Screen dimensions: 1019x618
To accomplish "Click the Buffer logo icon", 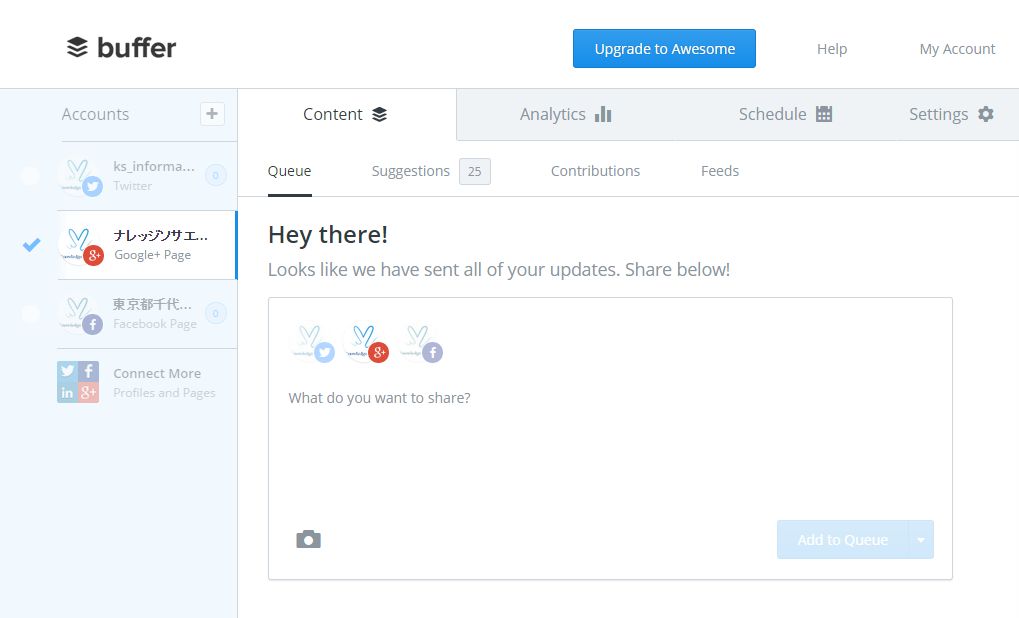I will (x=78, y=47).
